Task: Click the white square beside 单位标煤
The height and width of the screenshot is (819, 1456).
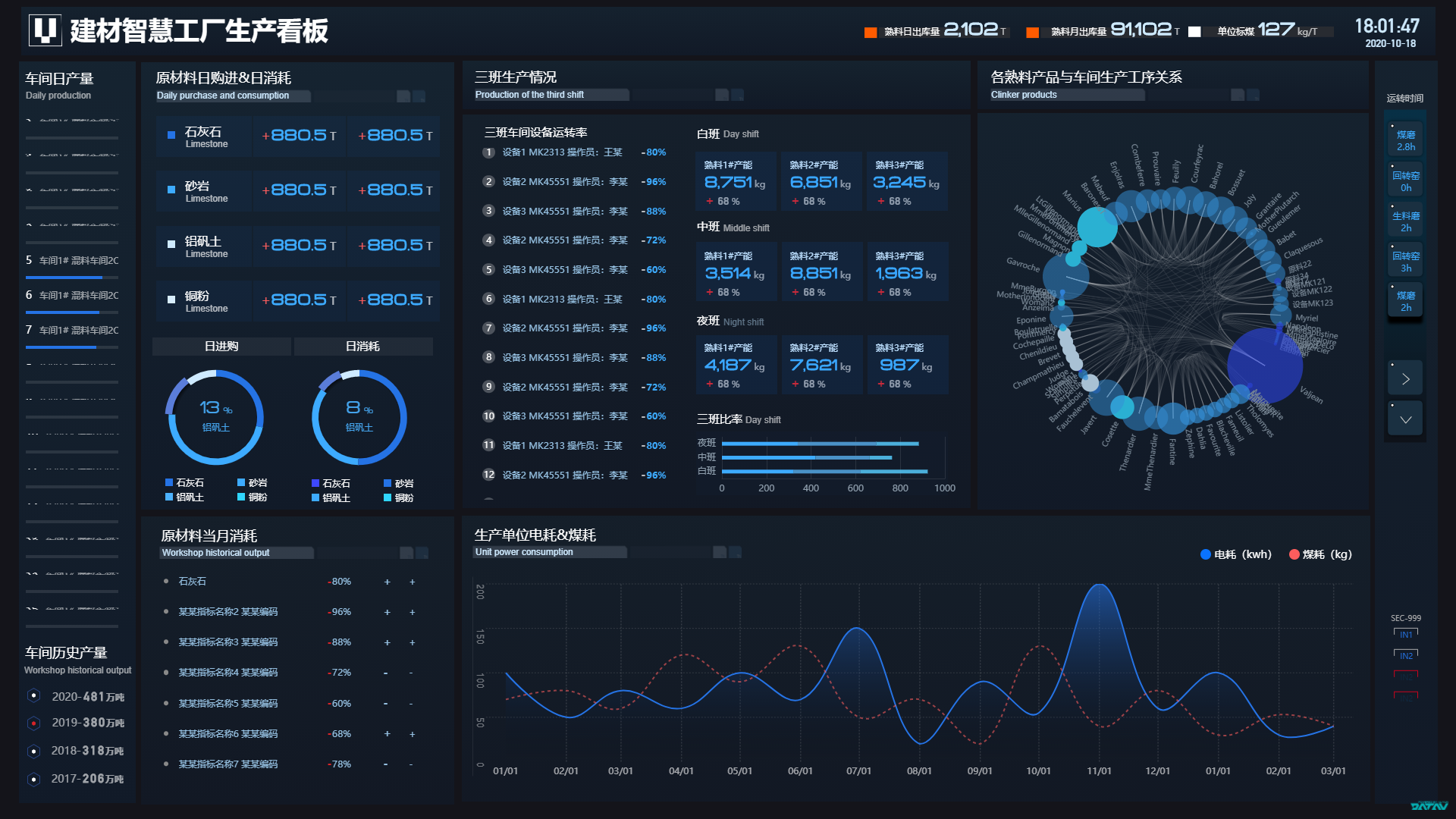Action: [1194, 32]
